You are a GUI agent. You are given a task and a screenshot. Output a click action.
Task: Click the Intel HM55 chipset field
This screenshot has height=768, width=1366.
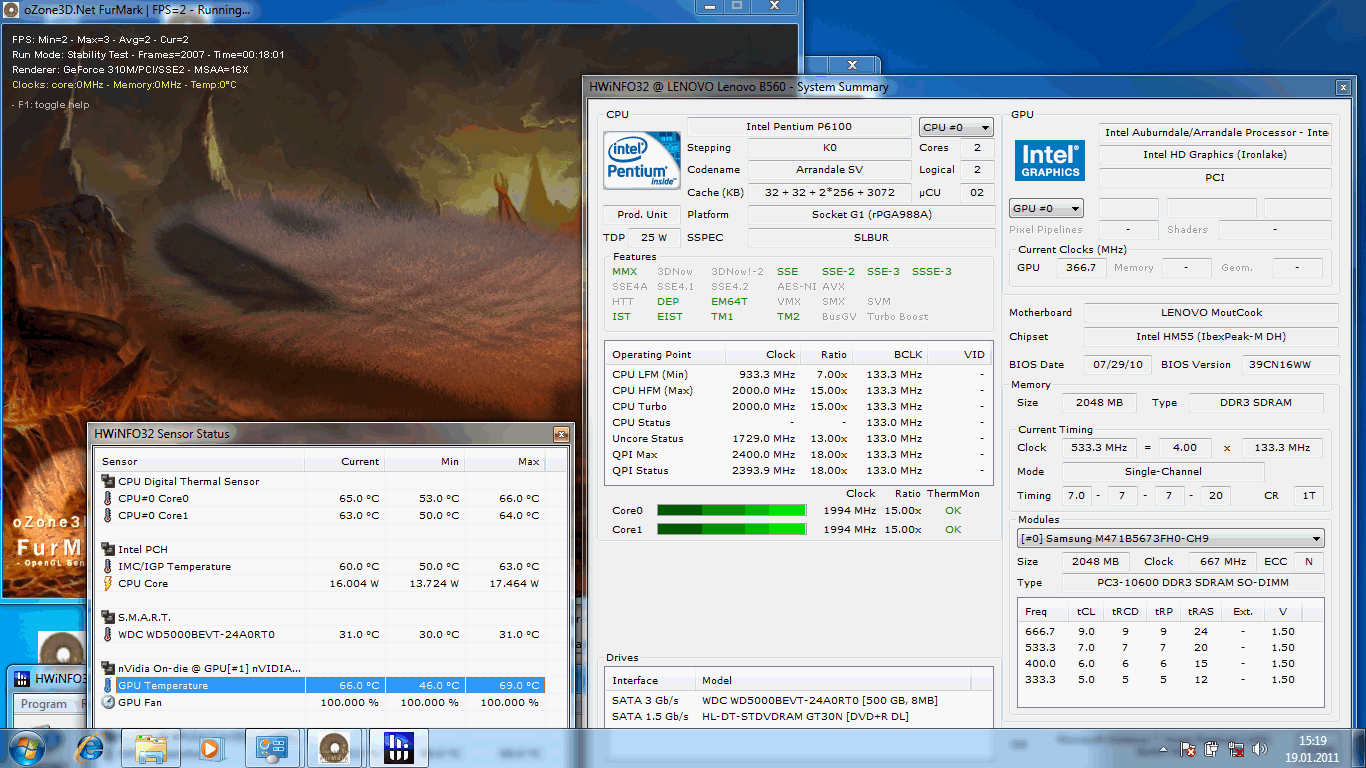[x=1211, y=336]
